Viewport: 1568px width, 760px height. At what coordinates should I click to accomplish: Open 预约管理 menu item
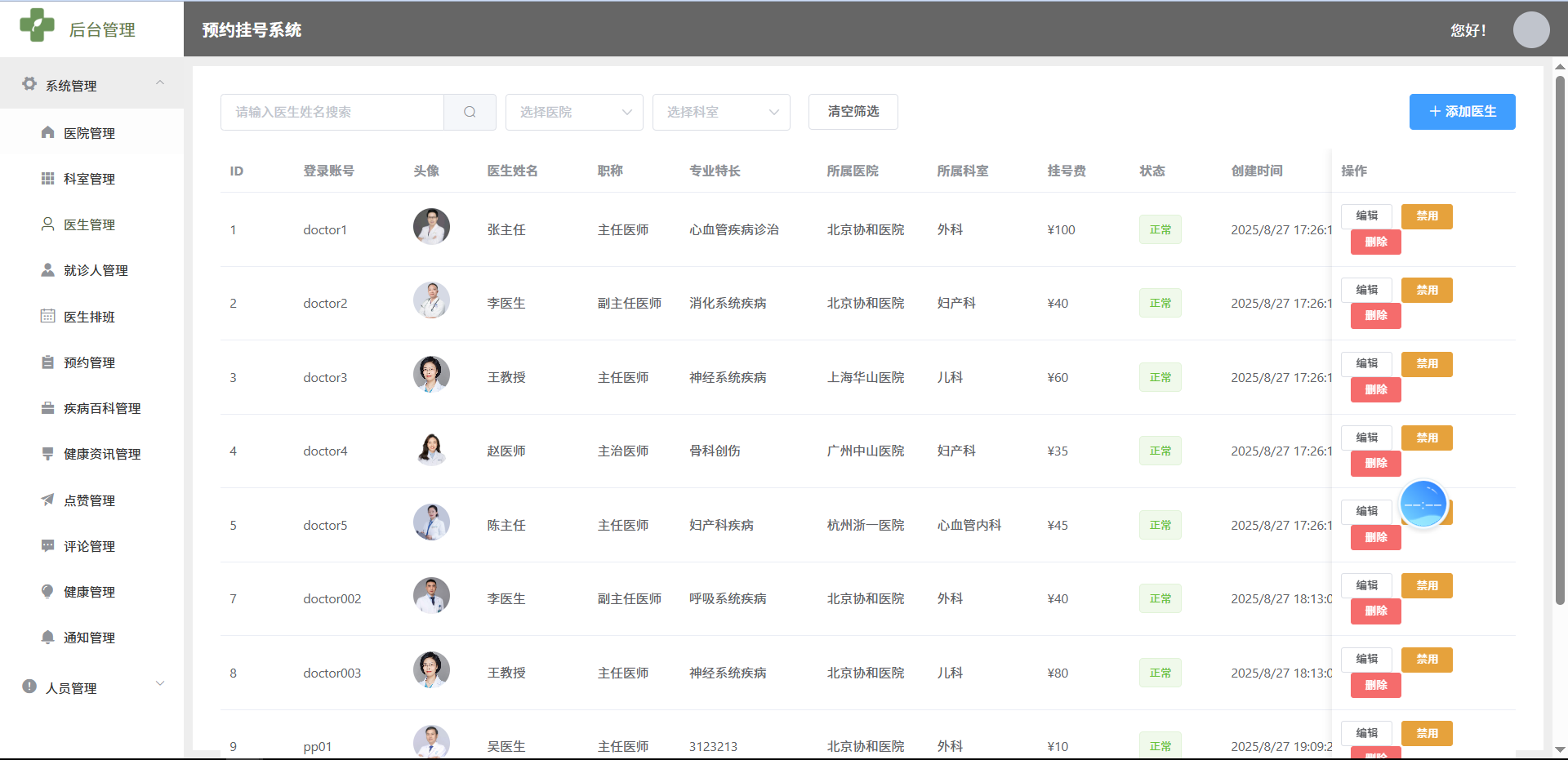[x=91, y=362]
